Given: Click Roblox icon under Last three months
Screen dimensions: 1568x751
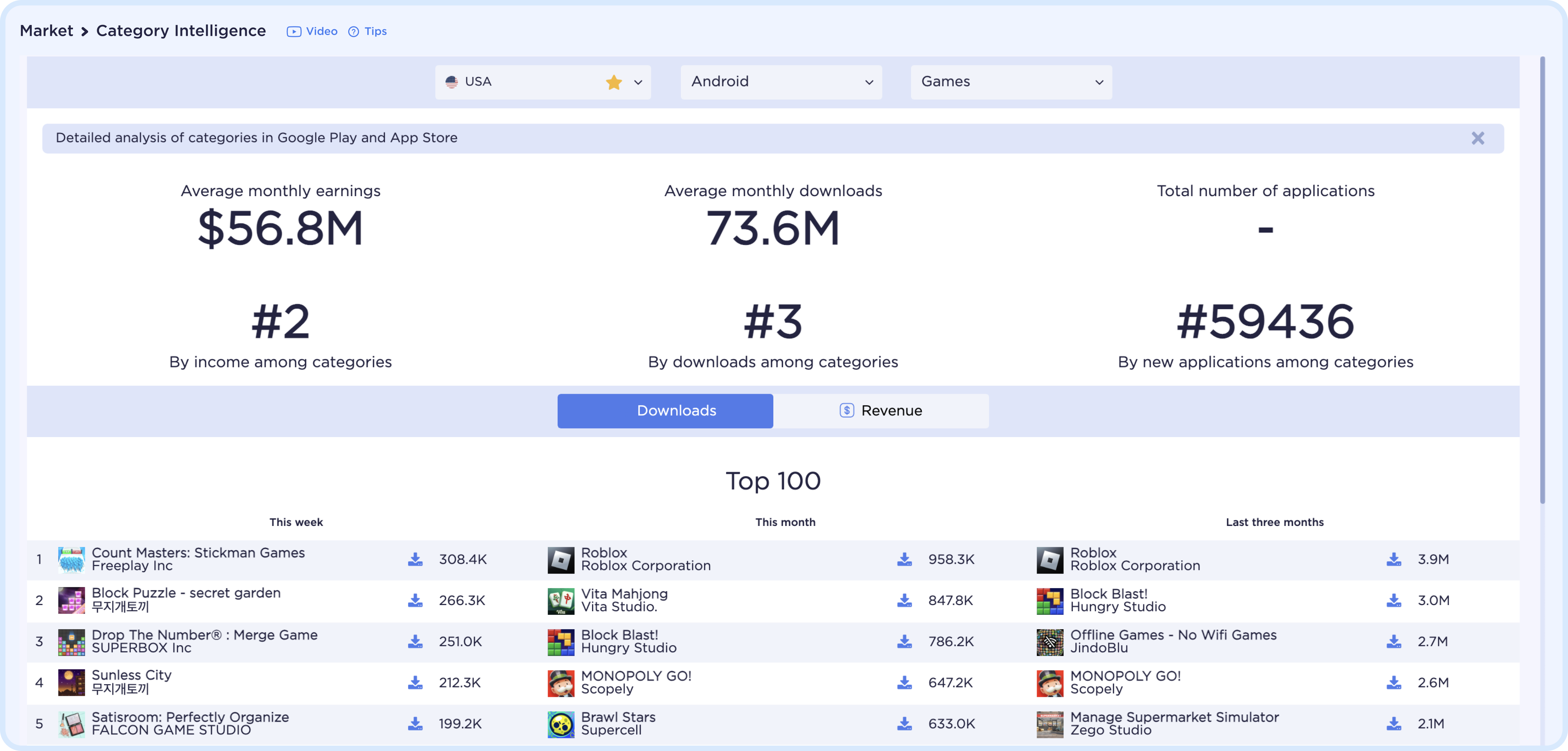Looking at the screenshot, I should [x=1050, y=559].
